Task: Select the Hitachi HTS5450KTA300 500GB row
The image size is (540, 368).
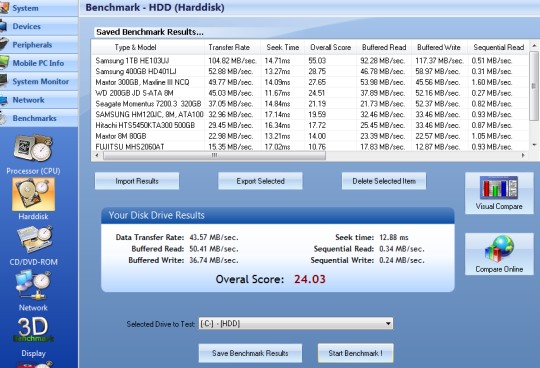Action: (310, 125)
